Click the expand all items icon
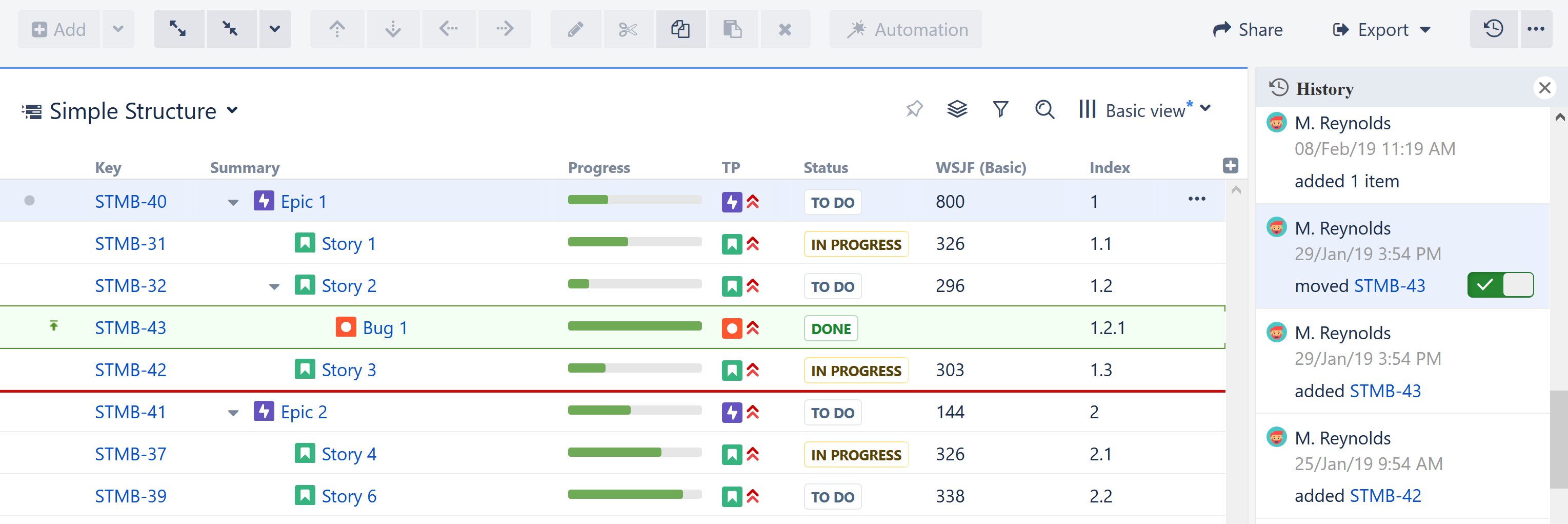 [178, 29]
